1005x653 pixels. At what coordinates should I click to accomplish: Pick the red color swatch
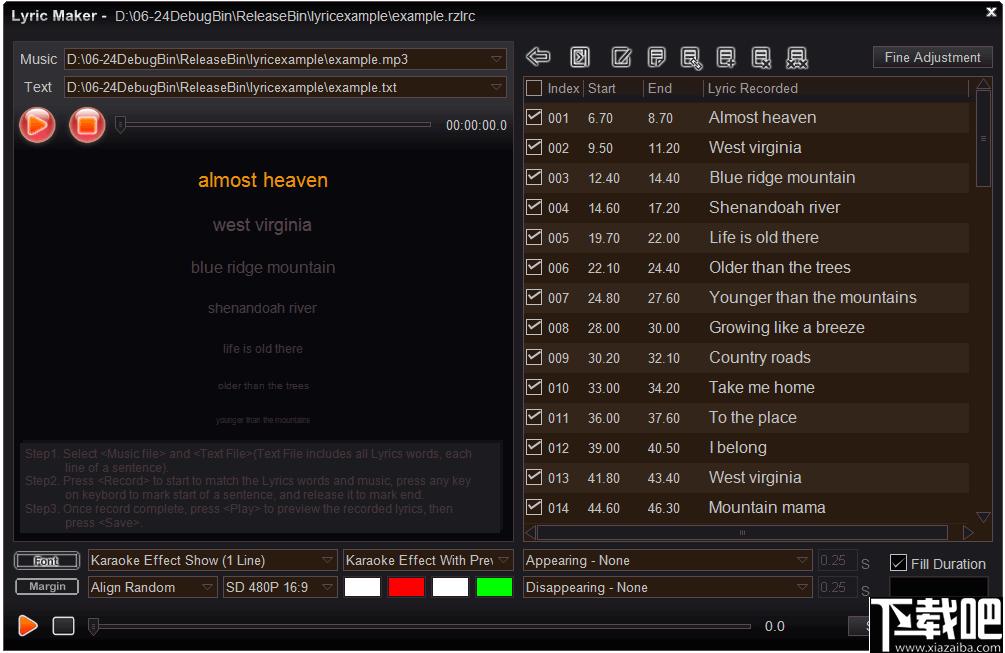click(406, 587)
